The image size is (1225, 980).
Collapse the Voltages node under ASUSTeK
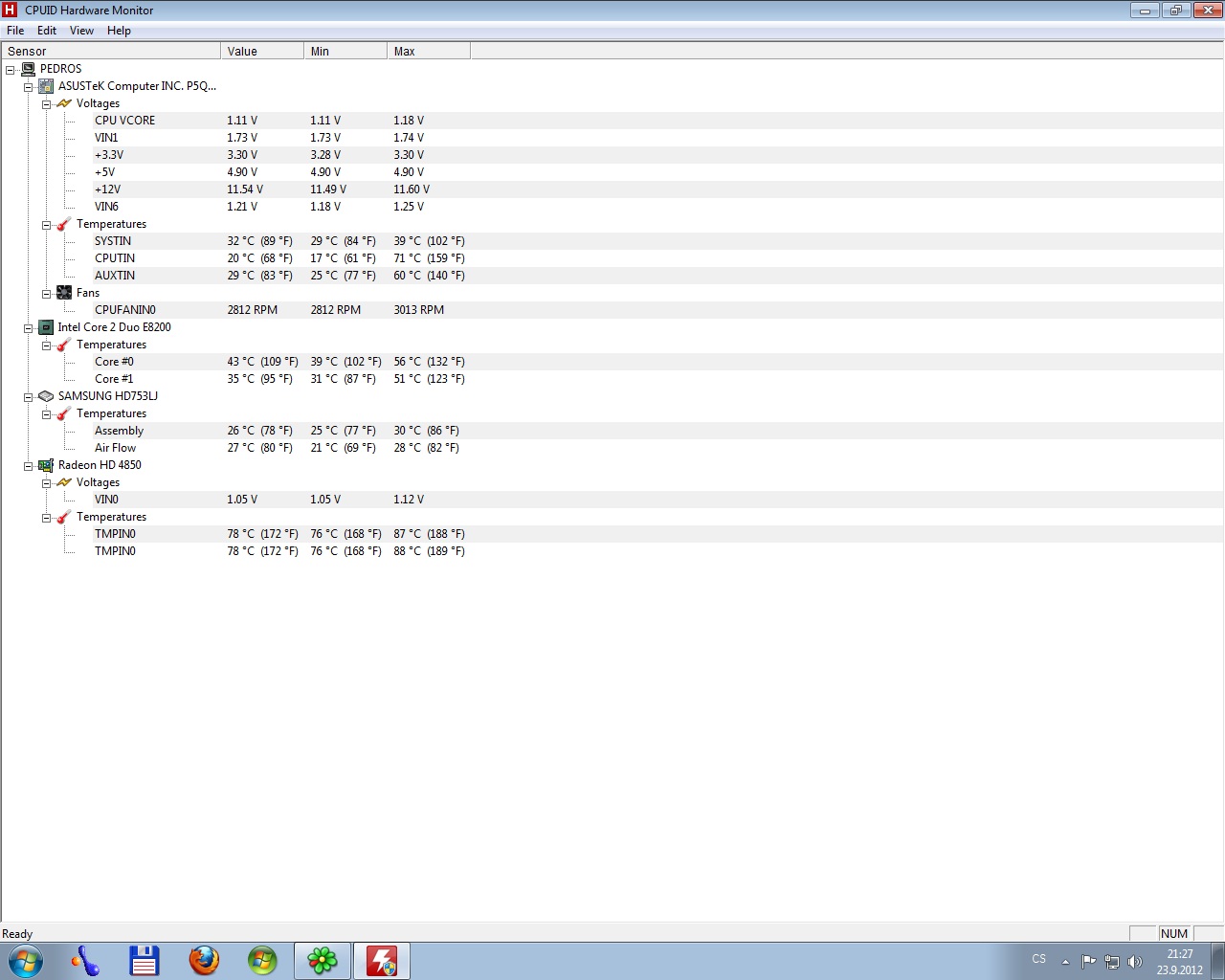click(46, 104)
